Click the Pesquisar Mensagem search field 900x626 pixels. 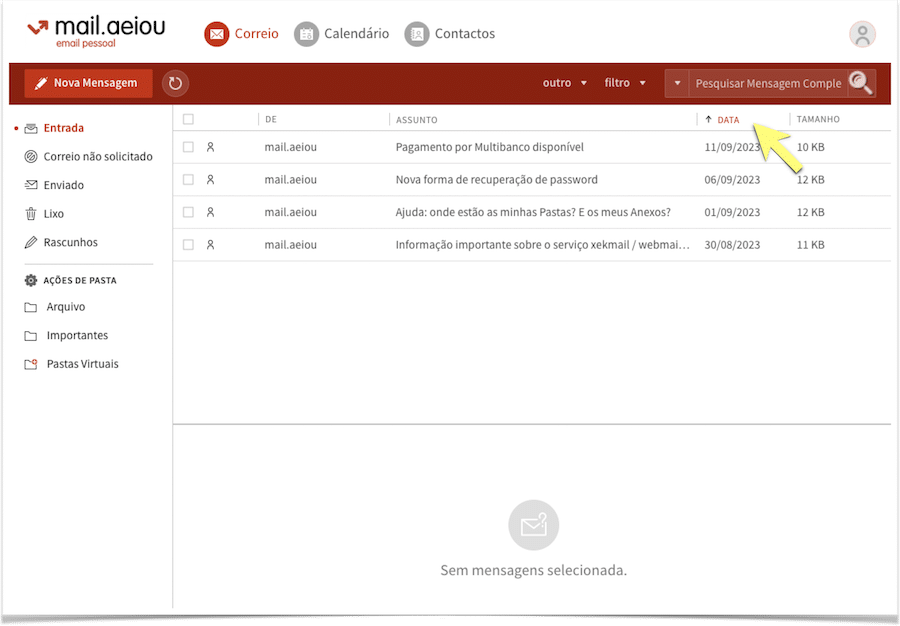pos(767,84)
